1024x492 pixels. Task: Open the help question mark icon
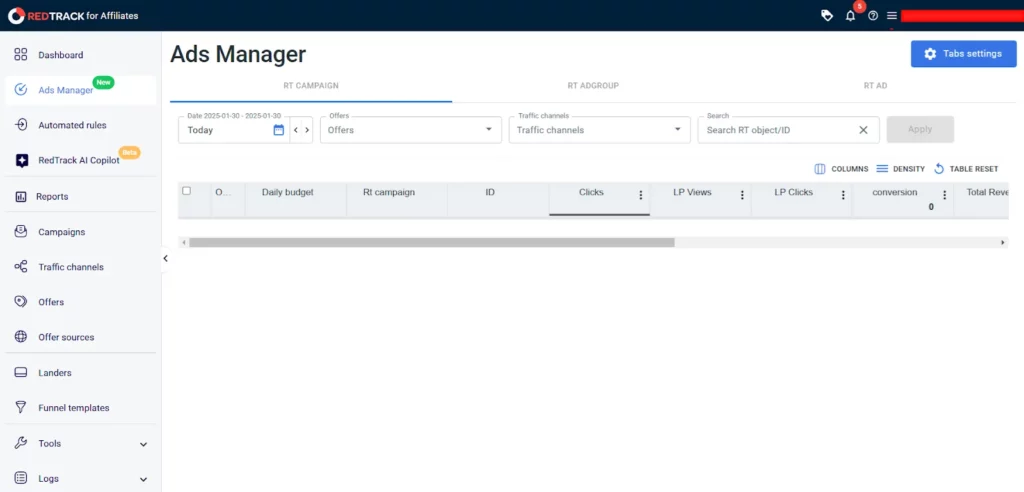point(873,16)
